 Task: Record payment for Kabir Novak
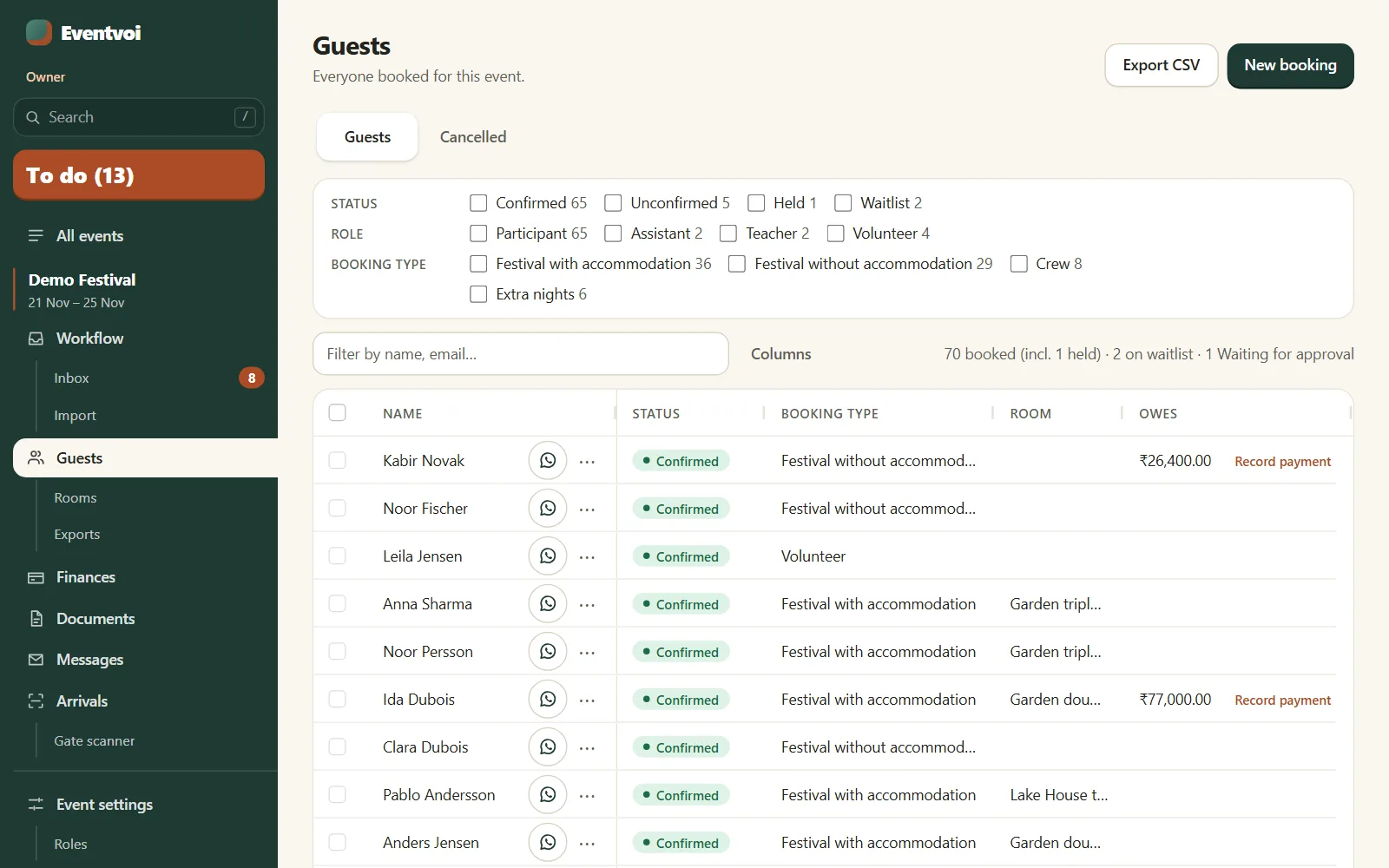point(1282,462)
